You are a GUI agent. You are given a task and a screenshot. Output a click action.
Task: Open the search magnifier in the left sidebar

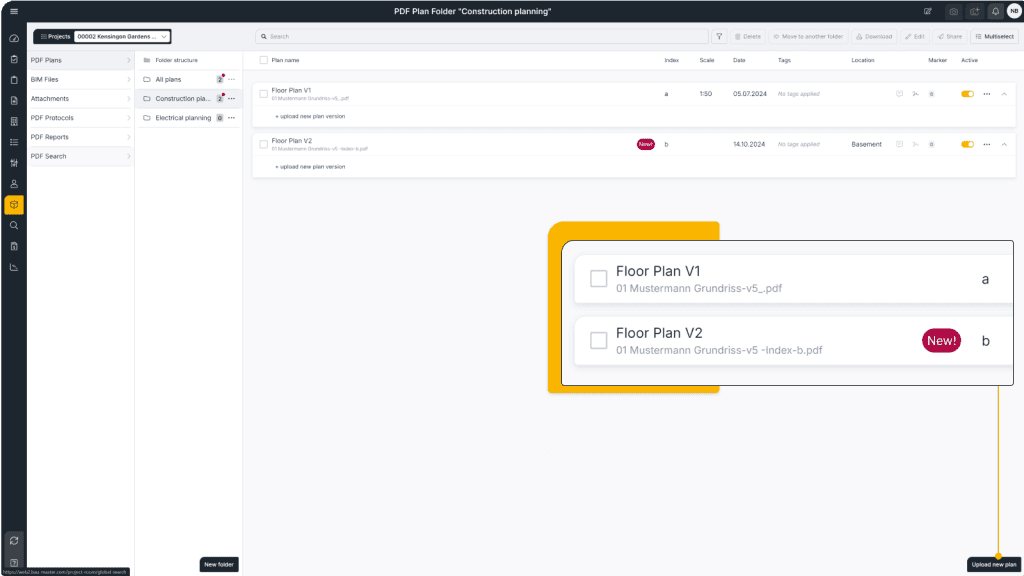click(13, 225)
